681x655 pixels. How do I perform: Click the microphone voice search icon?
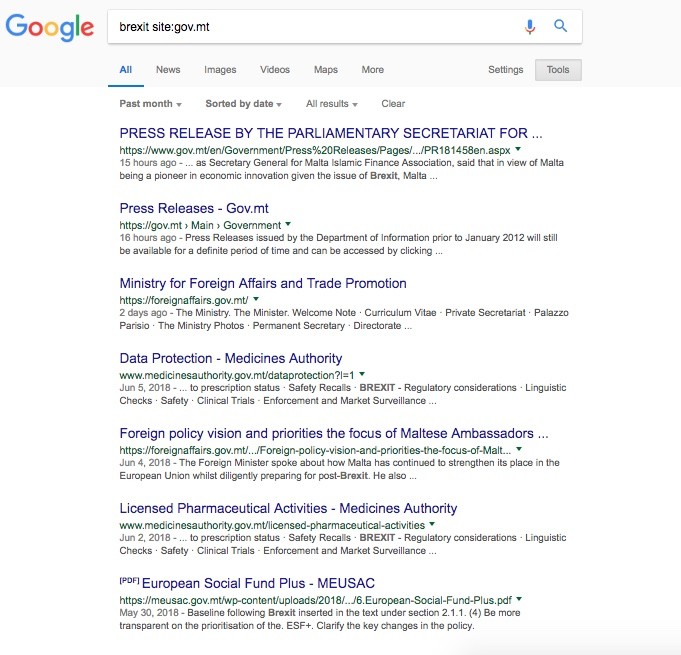pos(530,27)
